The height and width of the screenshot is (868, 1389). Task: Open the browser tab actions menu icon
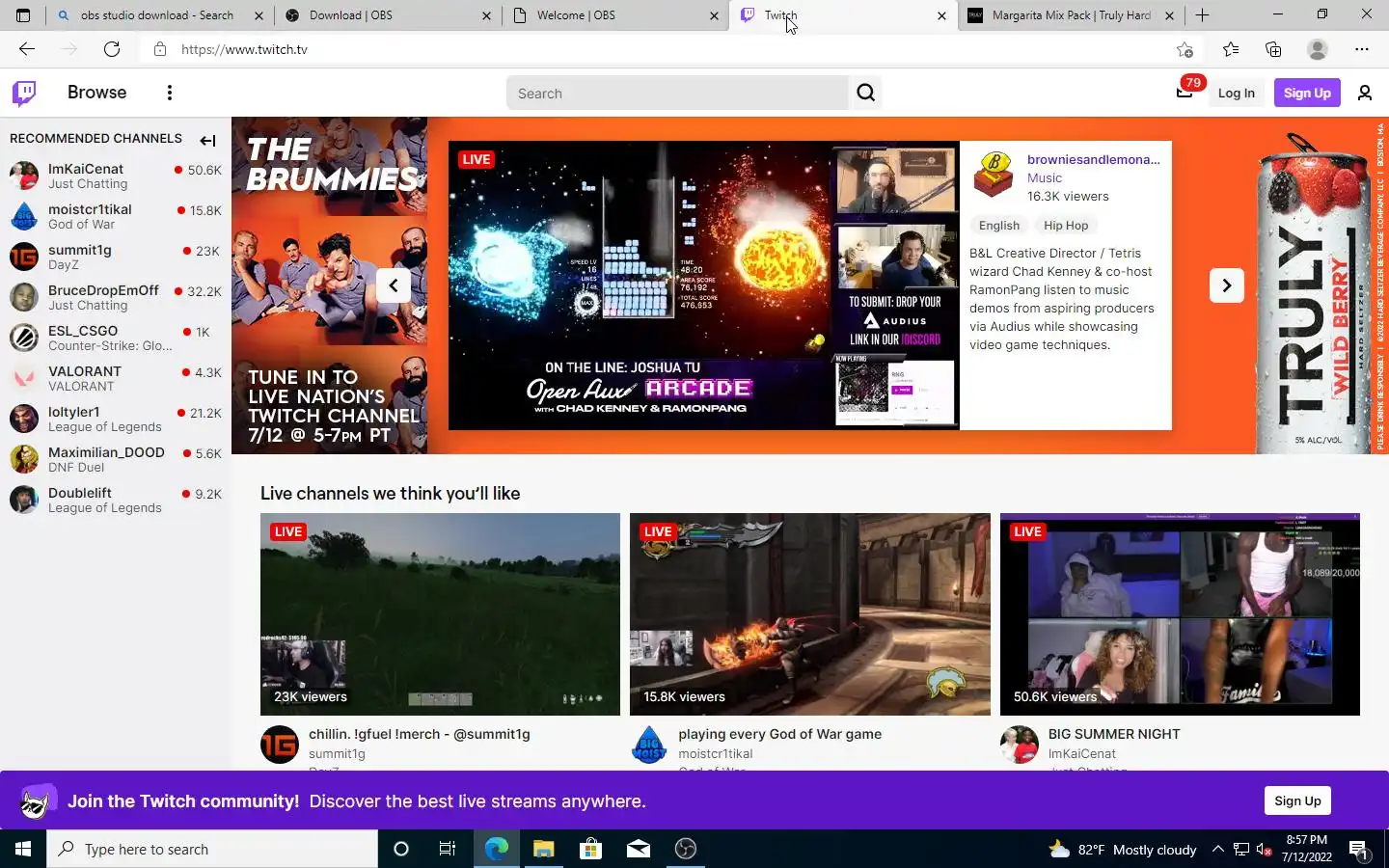click(23, 15)
